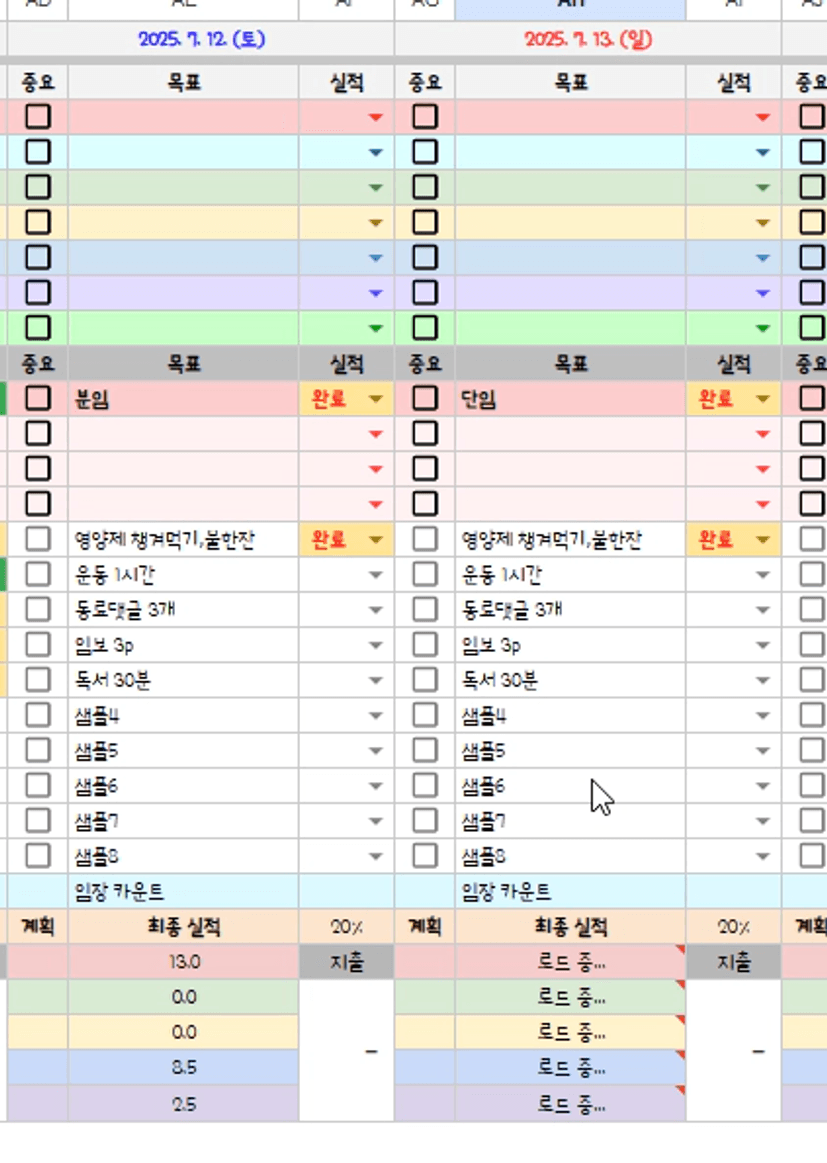
Task: Open the 샘플7 실적 dropdown in 7. 13.
Action: 762,822
